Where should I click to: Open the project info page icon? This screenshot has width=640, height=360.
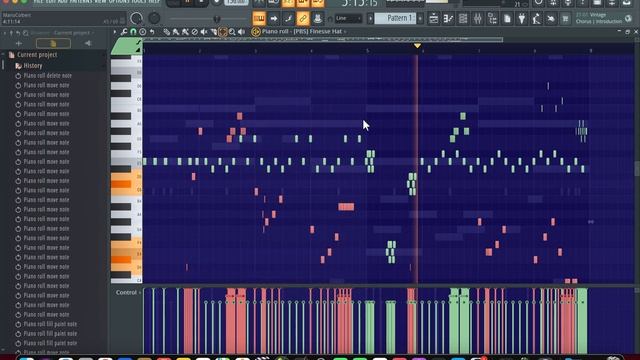pyautogui.click(x=507, y=18)
